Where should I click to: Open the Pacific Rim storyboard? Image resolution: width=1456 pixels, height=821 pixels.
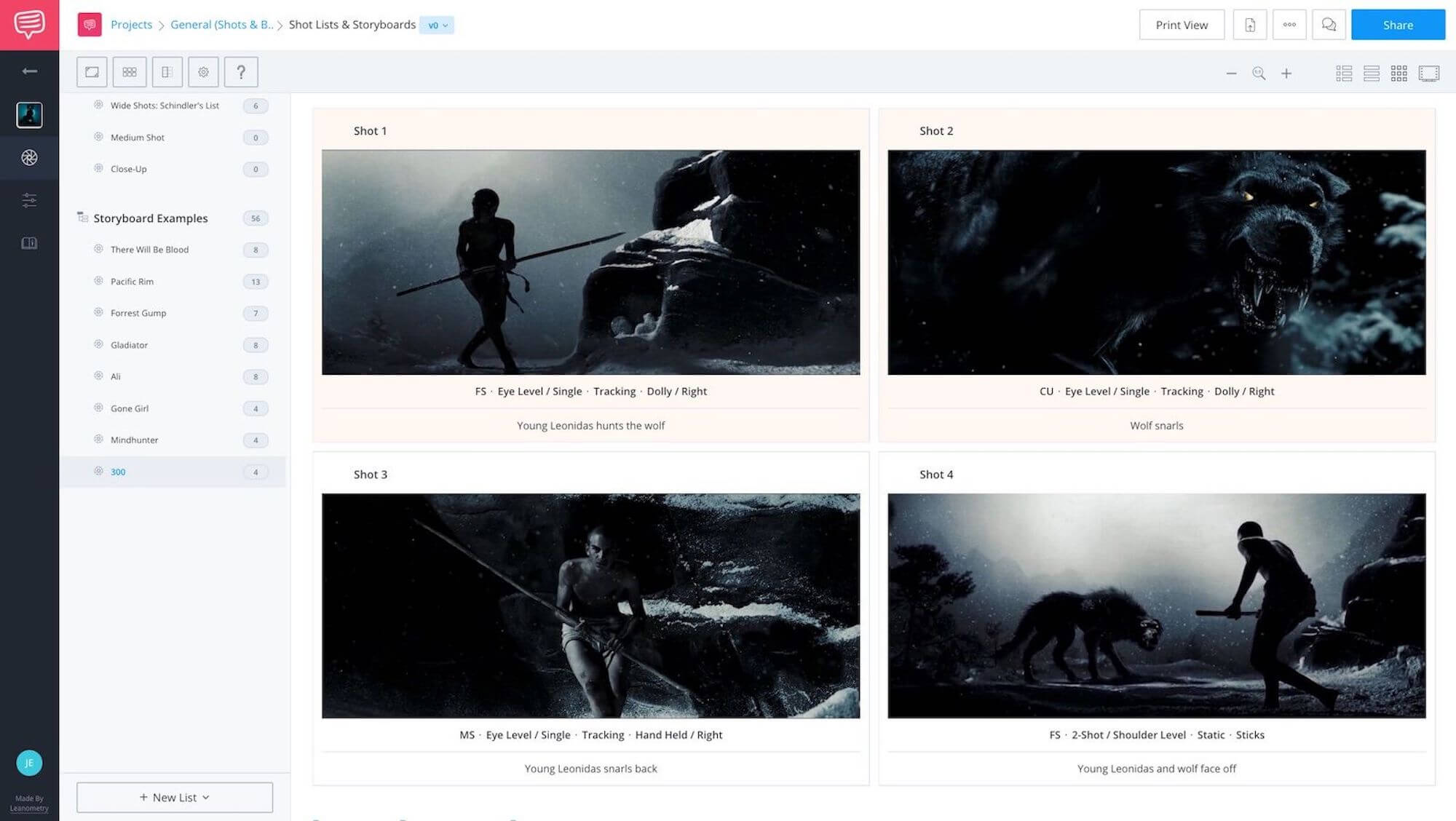coord(132,282)
